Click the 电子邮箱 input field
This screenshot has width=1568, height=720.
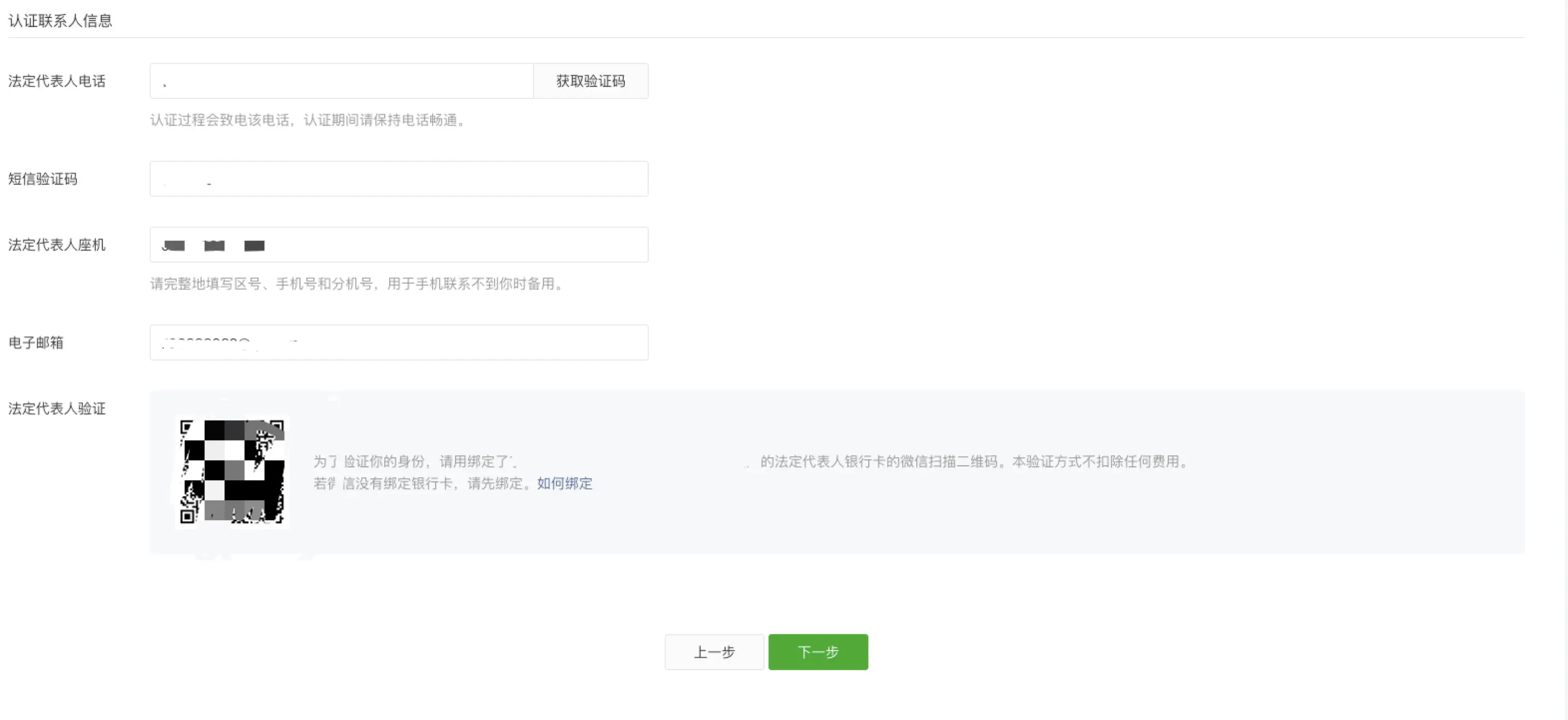click(x=399, y=342)
